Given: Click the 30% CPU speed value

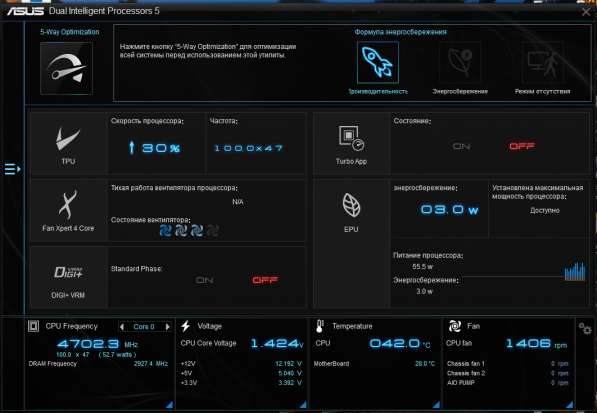Looking at the screenshot, I should 155,148.
